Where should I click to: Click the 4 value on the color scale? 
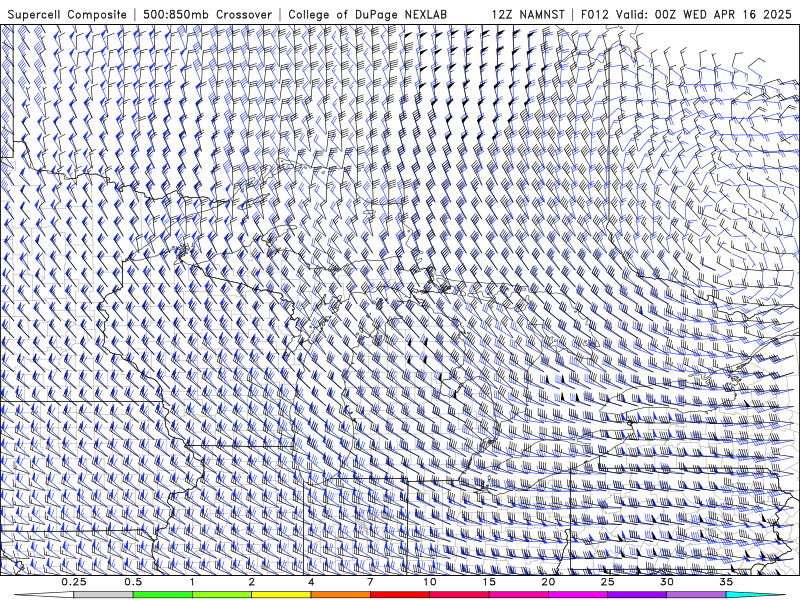(x=311, y=582)
